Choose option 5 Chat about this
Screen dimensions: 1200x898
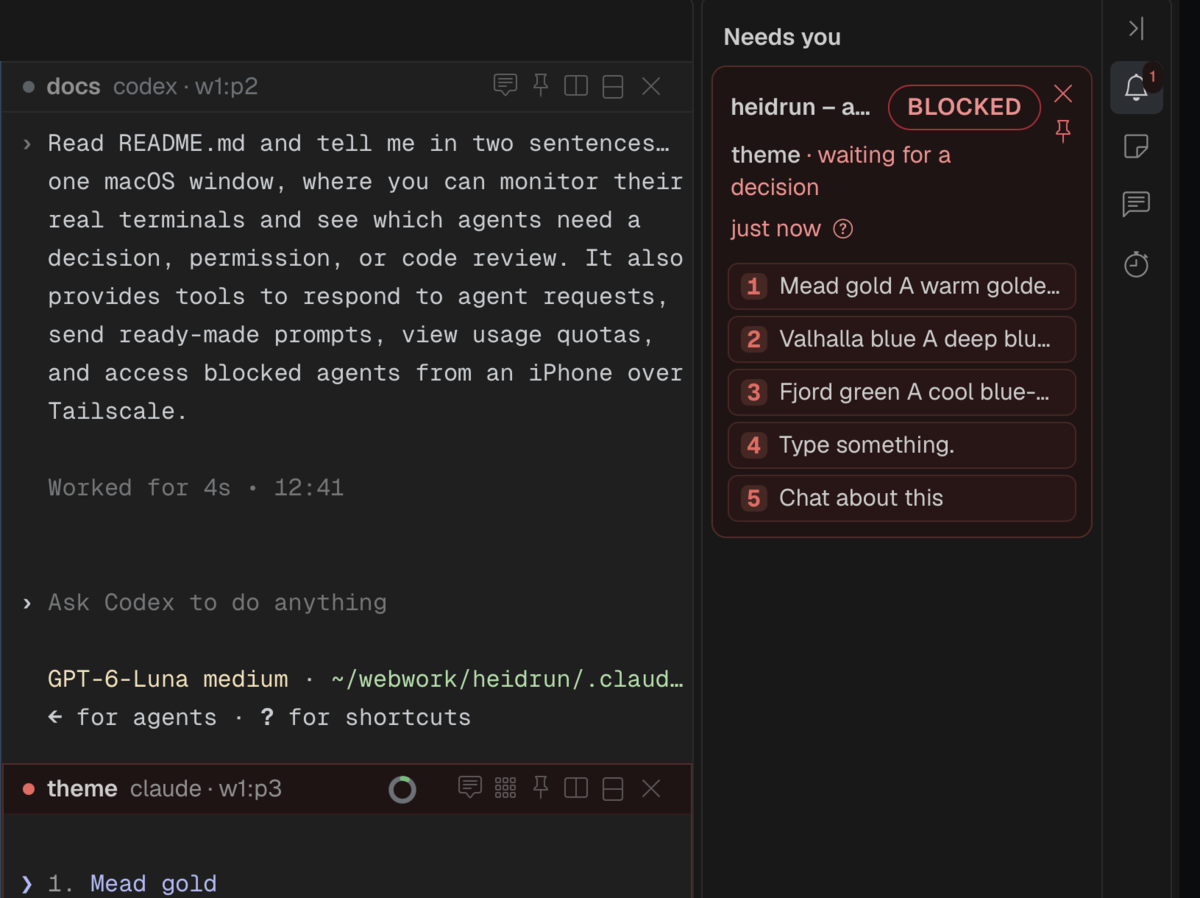coord(902,498)
